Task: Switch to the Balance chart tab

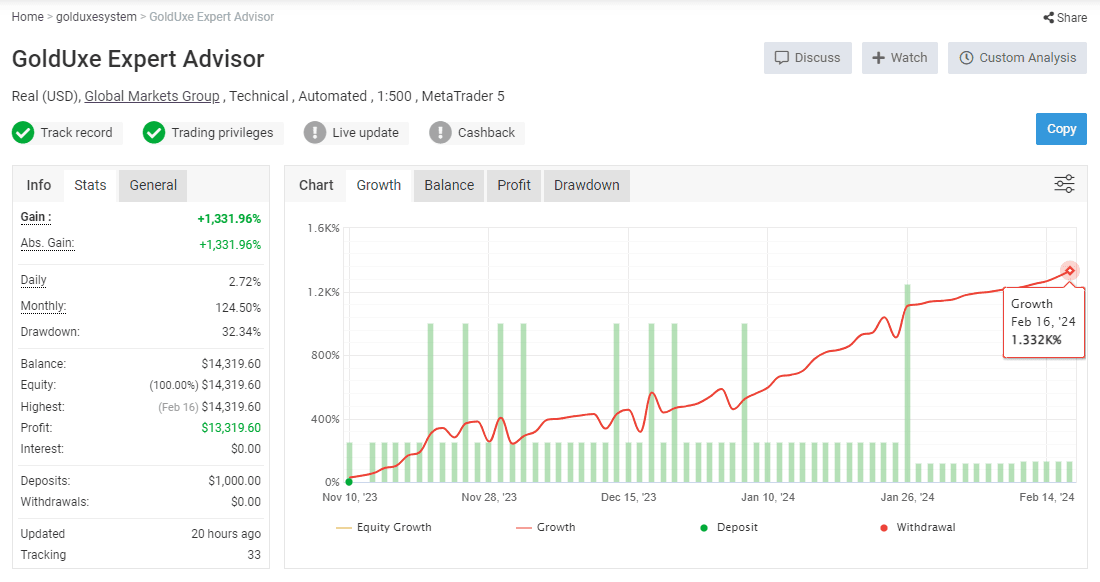Action: coord(449,185)
